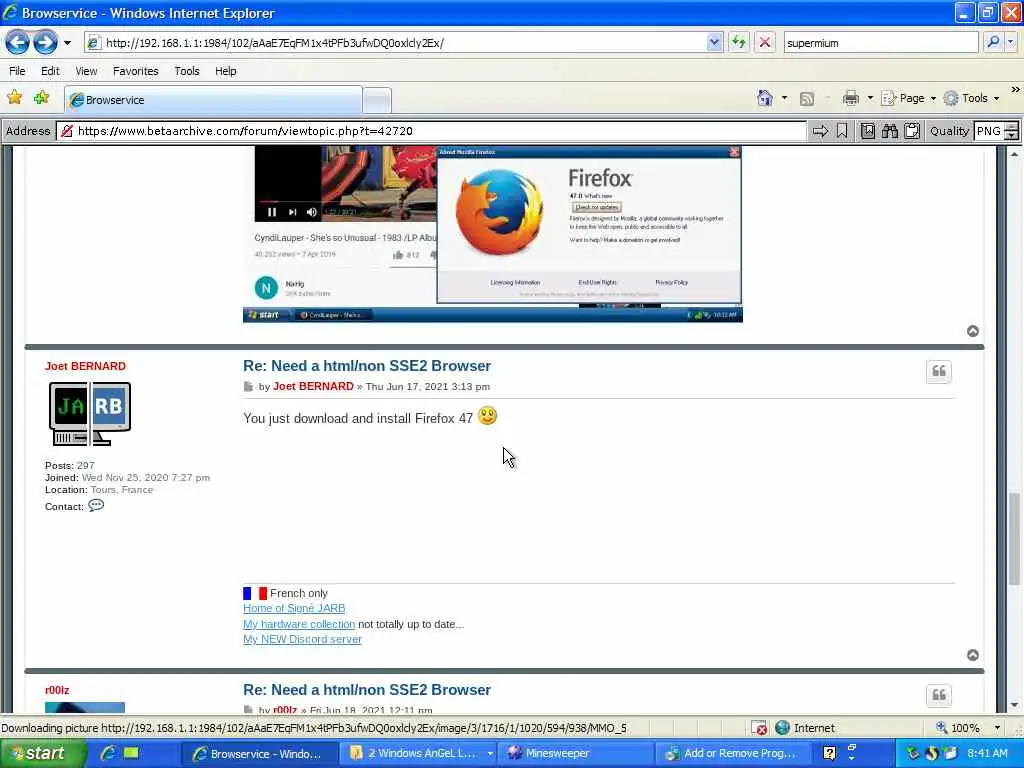The height and width of the screenshot is (768, 1024).
Task: Click the page vertical scrollbar thumb
Action: (x=1014, y=538)
